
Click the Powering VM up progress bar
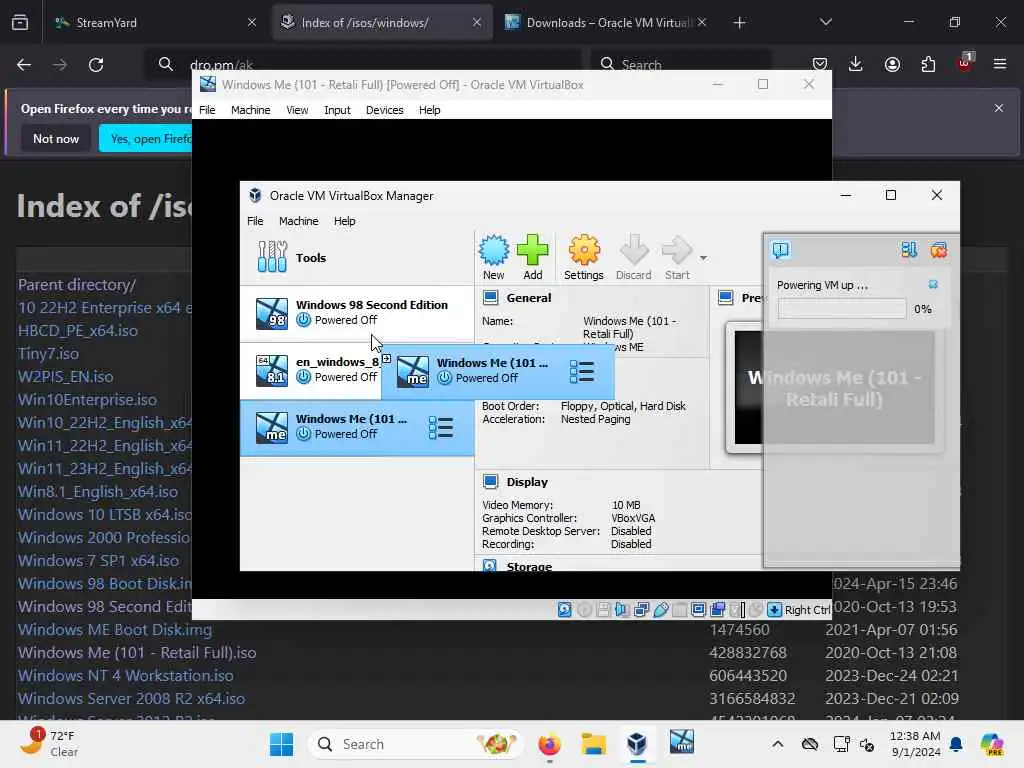click(842, 309)
